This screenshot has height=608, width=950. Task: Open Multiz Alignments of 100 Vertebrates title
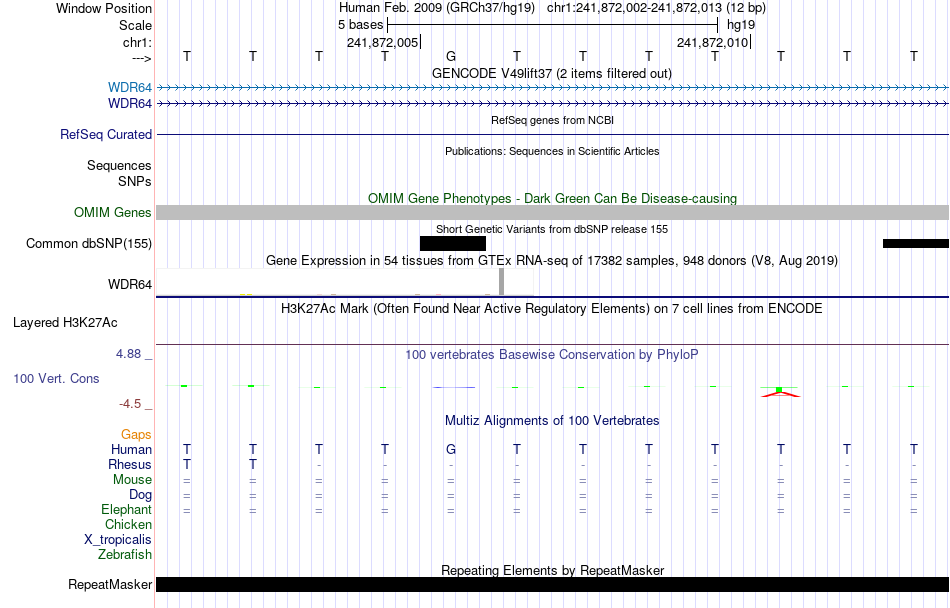tap(552, 420)
